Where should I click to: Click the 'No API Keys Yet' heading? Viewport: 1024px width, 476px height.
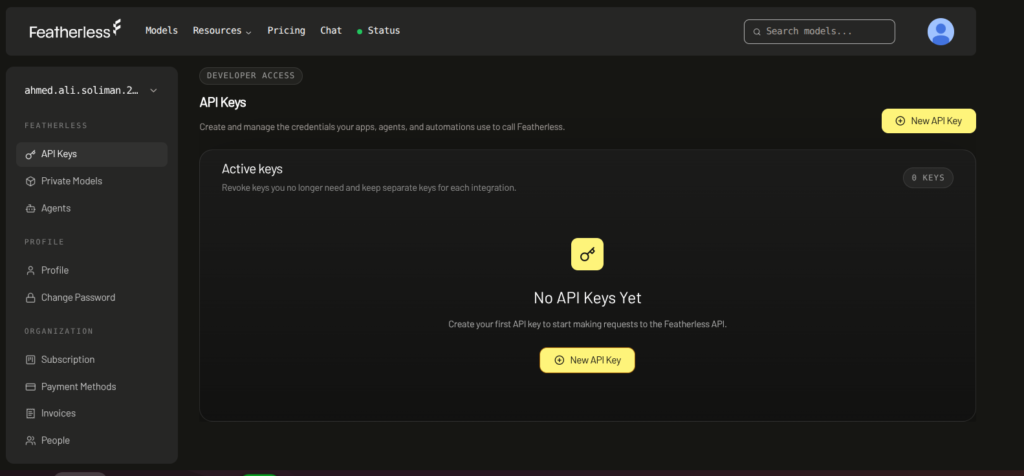pos(587,298)
